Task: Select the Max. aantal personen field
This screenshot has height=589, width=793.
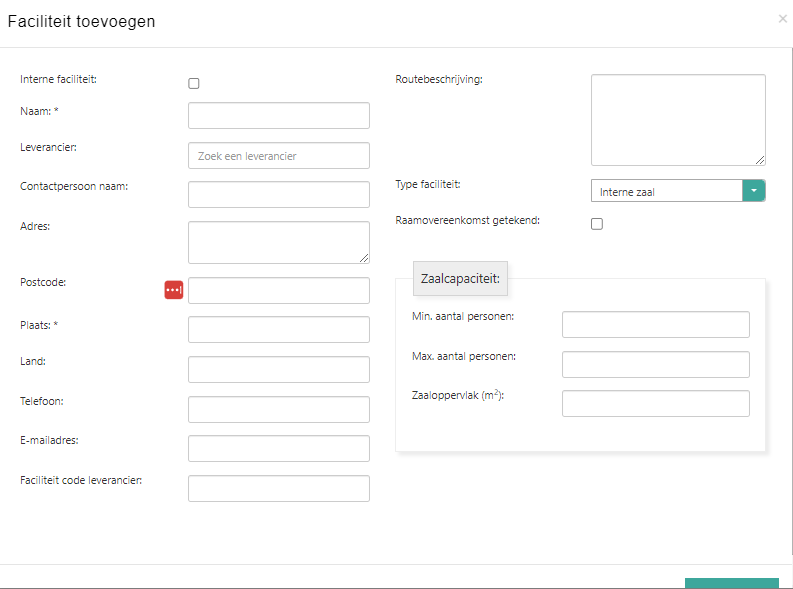Action: (655, 364)
